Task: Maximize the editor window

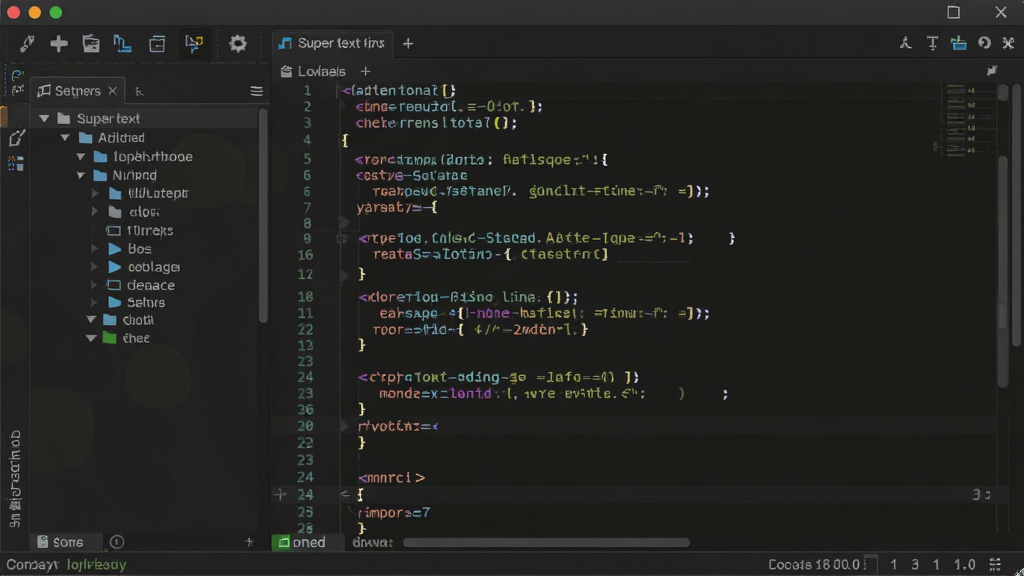Action: [x=953, y=12]
